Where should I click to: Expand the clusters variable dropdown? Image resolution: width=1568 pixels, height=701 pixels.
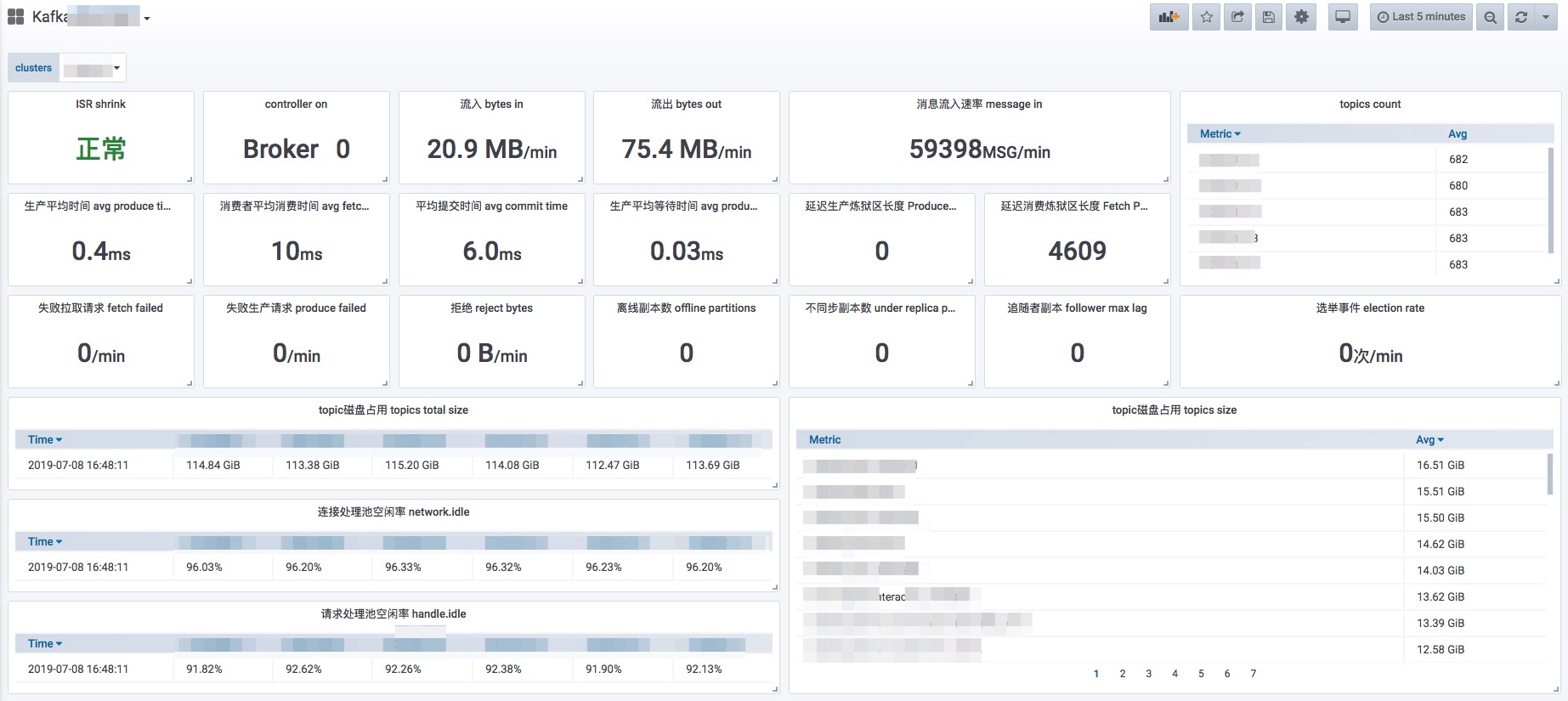point(93,68)
